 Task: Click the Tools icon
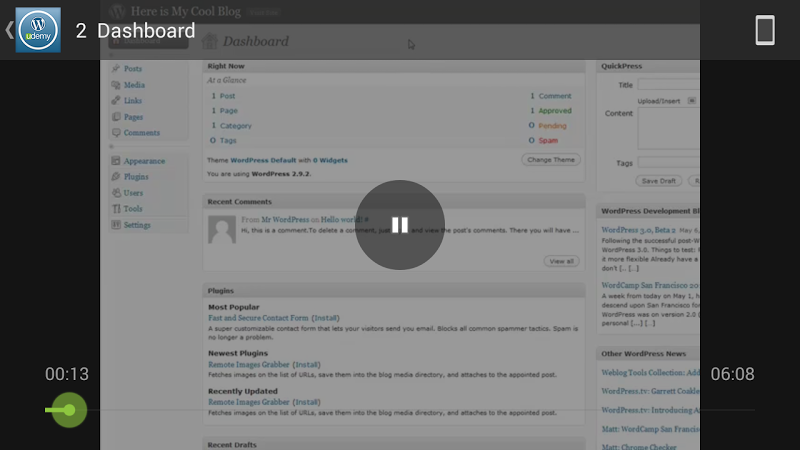click(x=116, y=209)
